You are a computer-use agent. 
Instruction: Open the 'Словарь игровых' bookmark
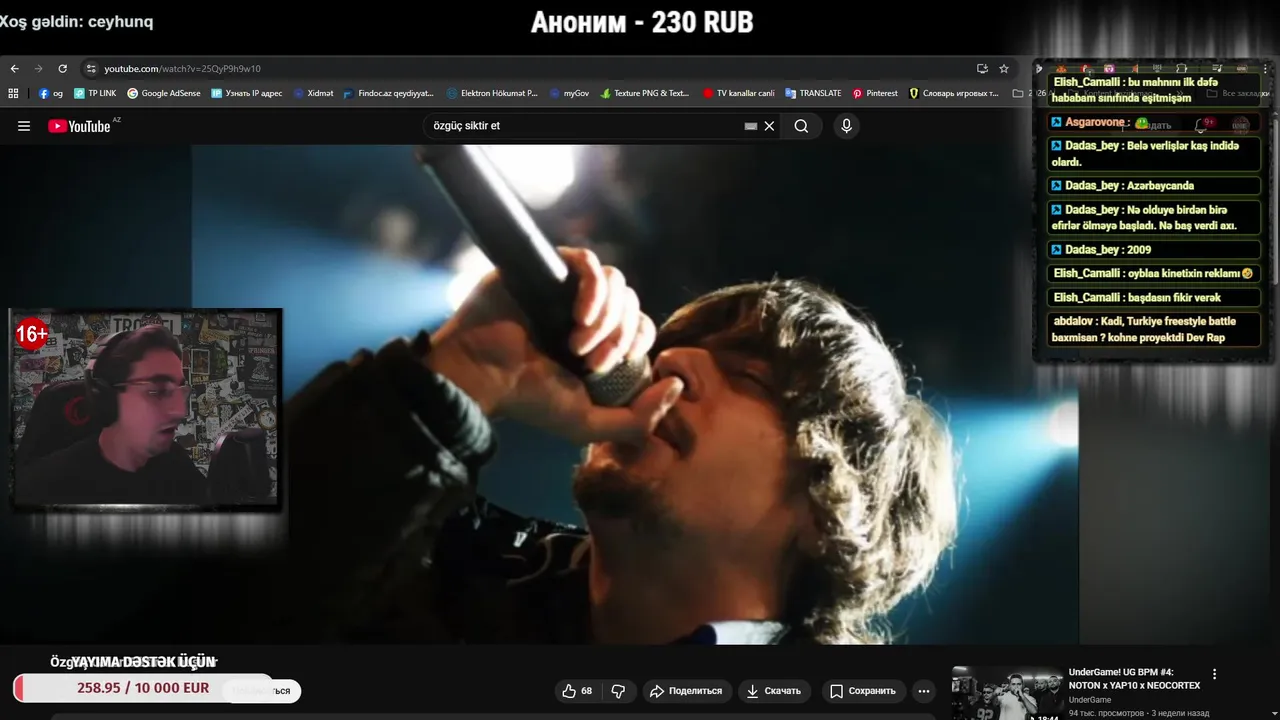tap(953, 93)
